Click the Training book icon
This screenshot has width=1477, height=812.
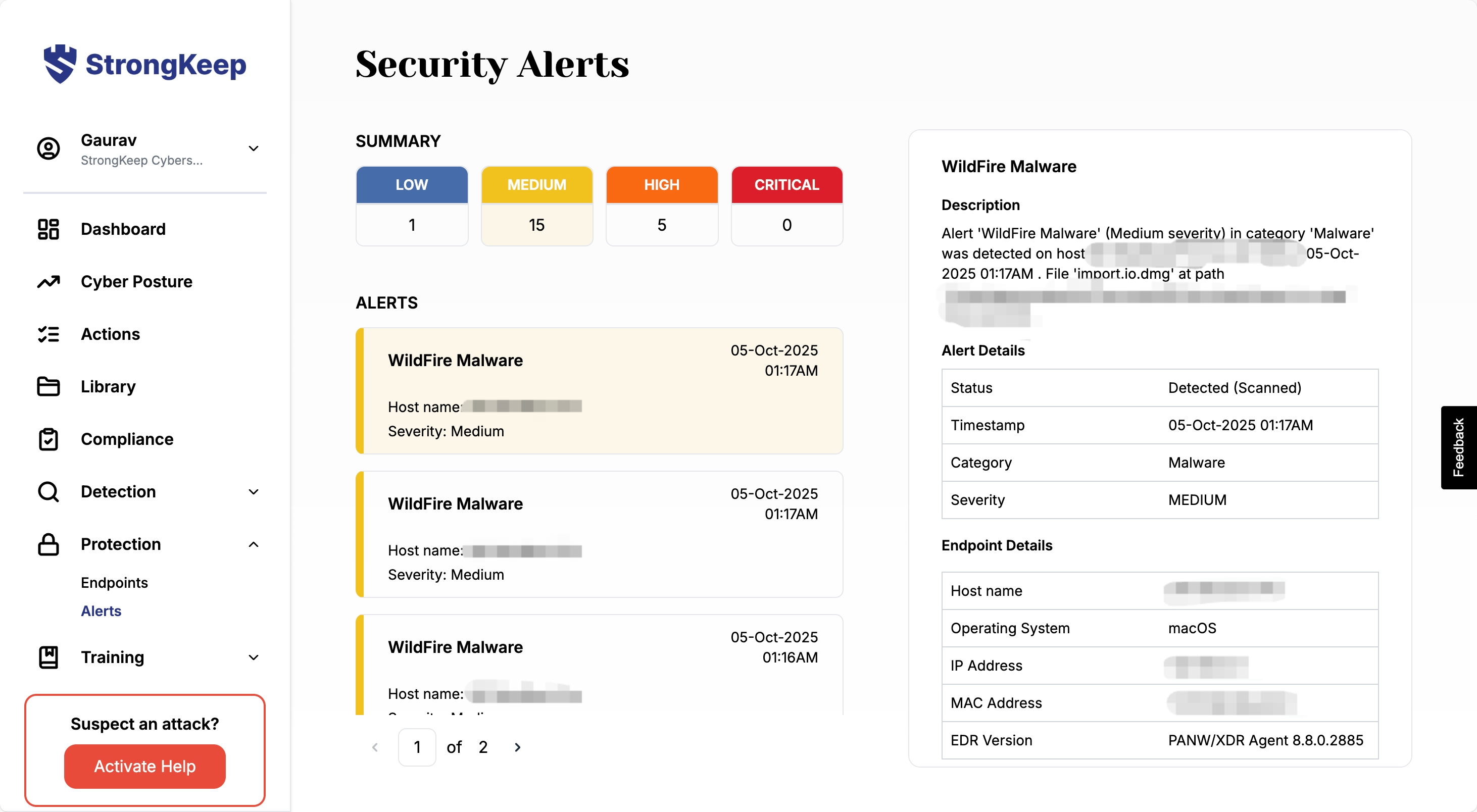pyautogui.click(x=48, y=657)
